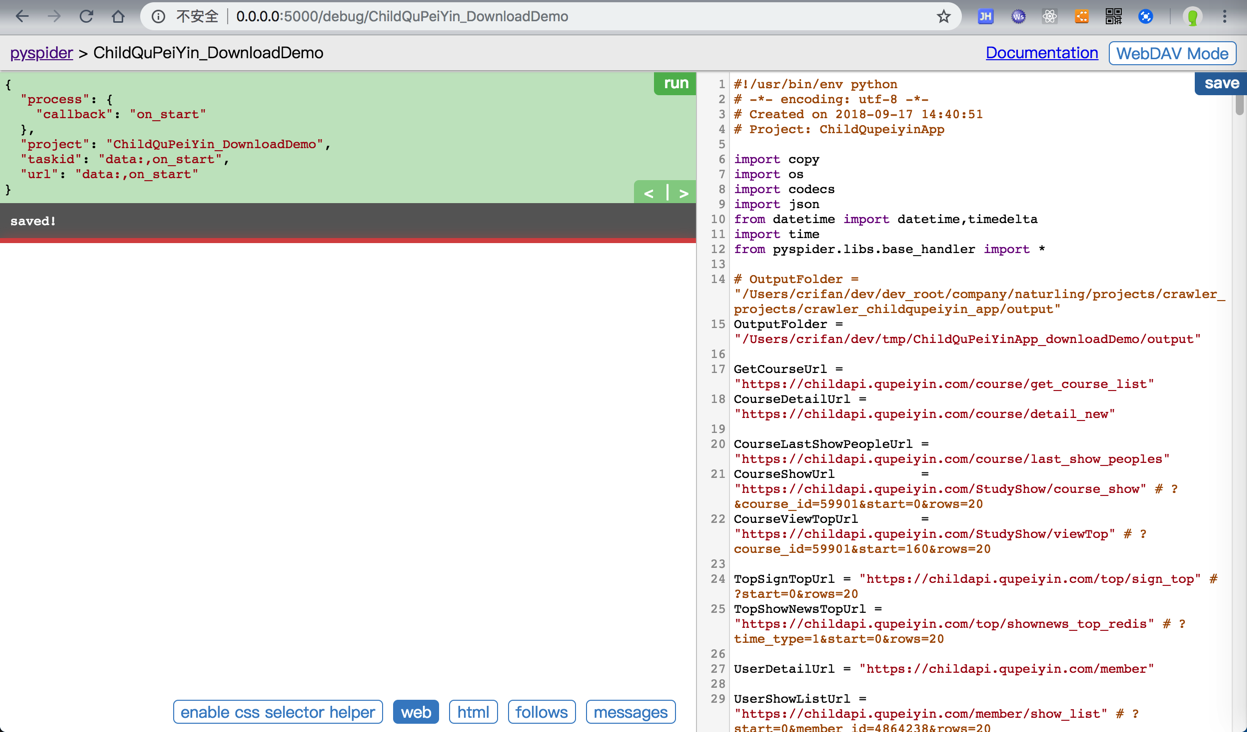The width and height of the screenshot is (1247, 732).
Task: Switch to WebDAV Mode
Action: click(x=1172, y=53)
